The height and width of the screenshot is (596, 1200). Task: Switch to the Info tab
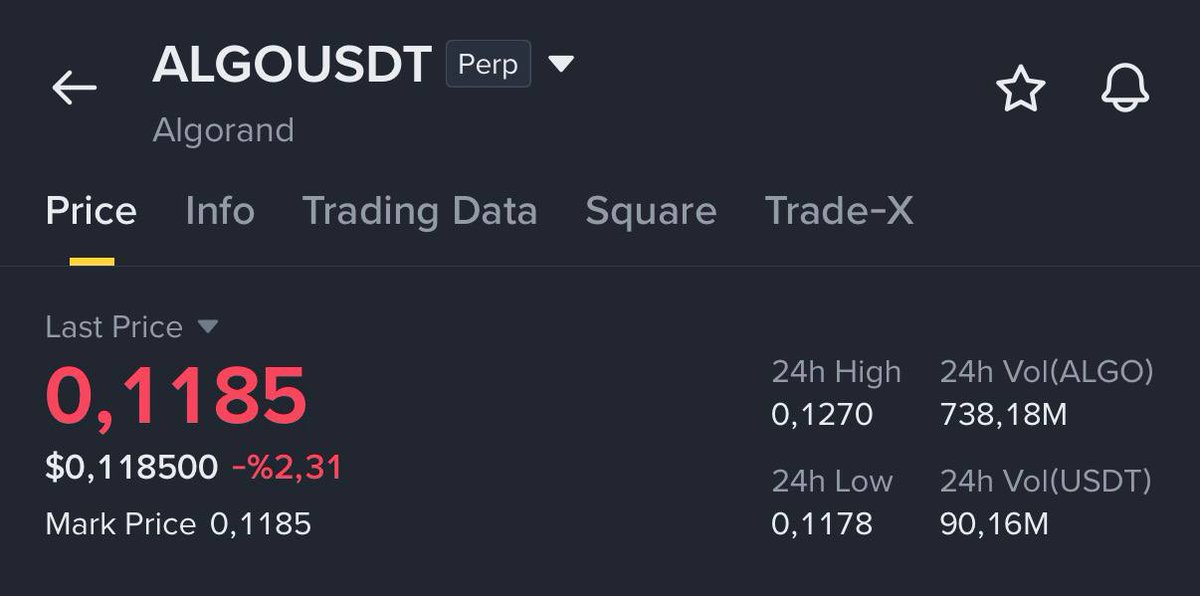[220, 211]
